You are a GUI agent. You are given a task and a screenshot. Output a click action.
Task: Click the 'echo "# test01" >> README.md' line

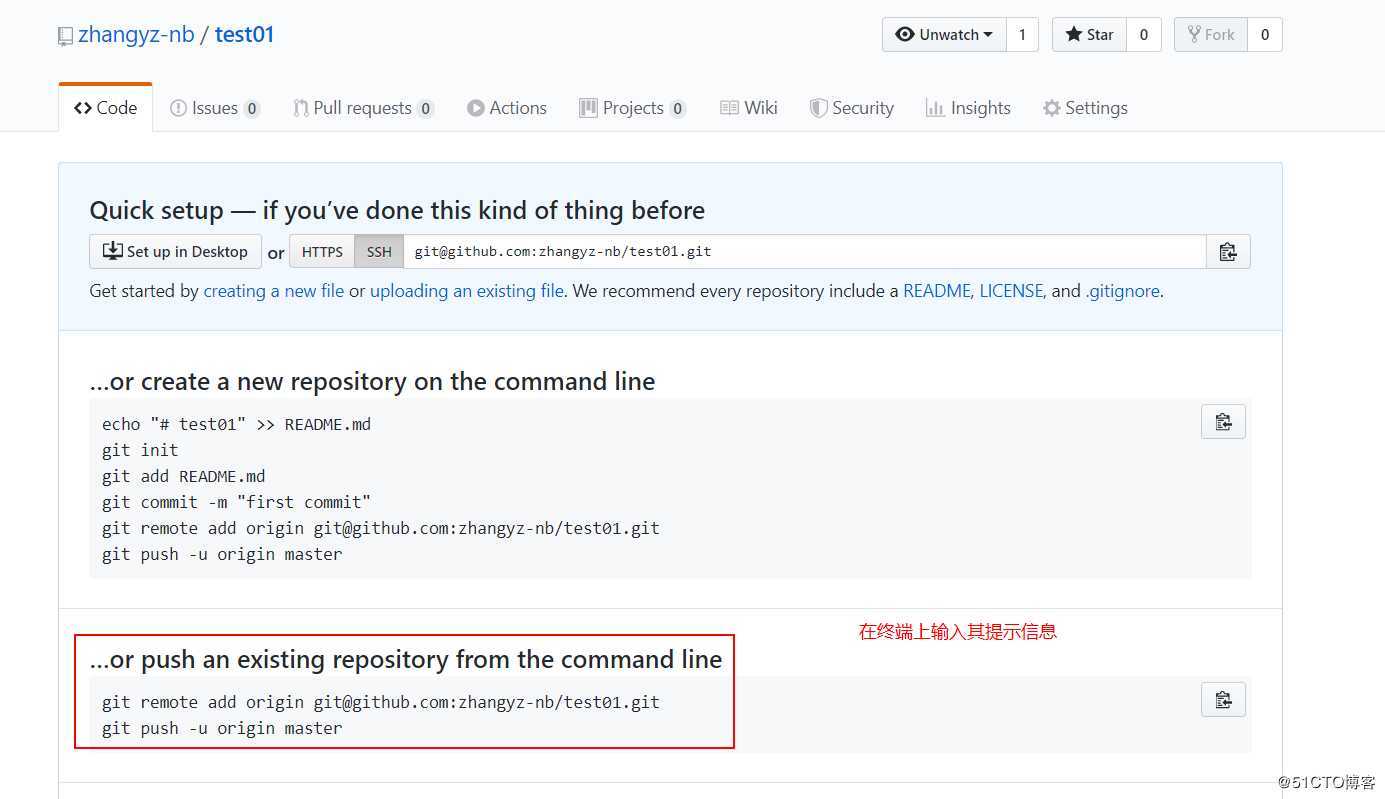coord(236,424)
